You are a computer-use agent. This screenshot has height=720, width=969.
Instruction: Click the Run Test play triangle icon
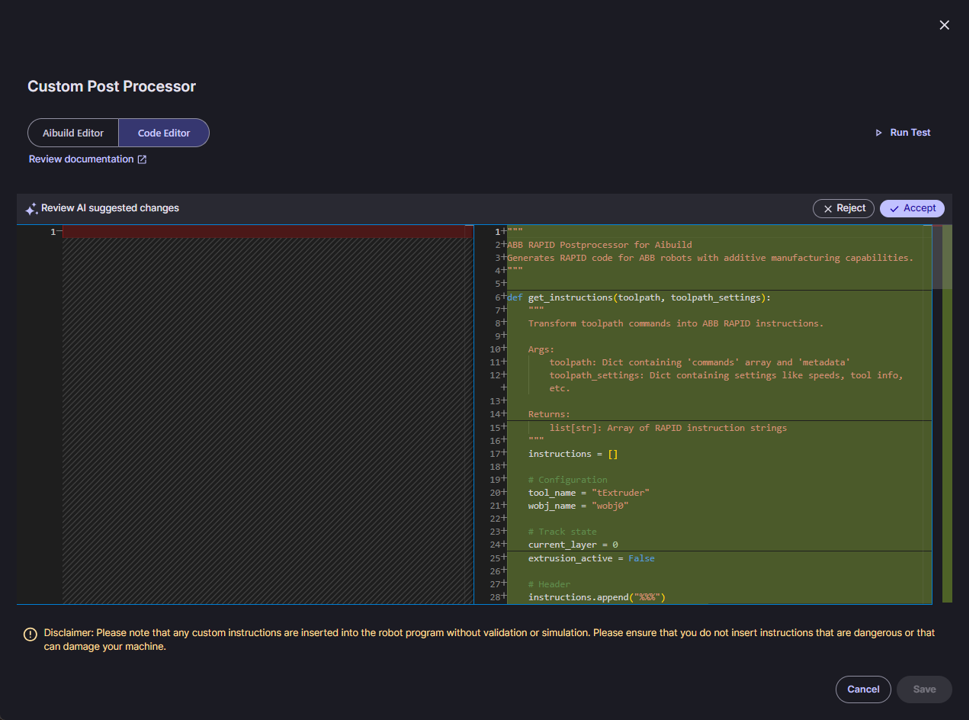click(879, 133)
